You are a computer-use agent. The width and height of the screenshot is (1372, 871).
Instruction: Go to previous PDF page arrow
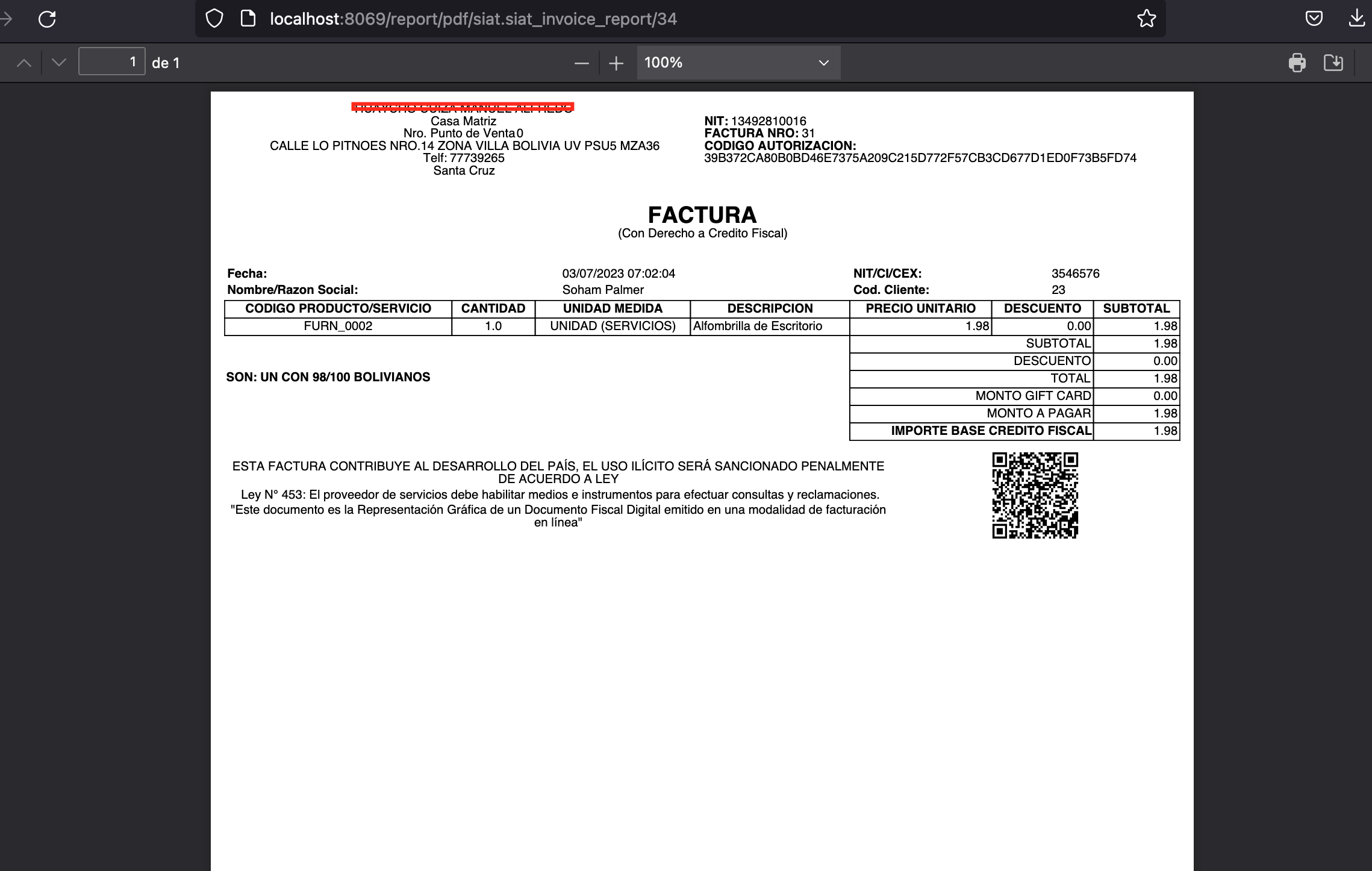click(24, 63)
